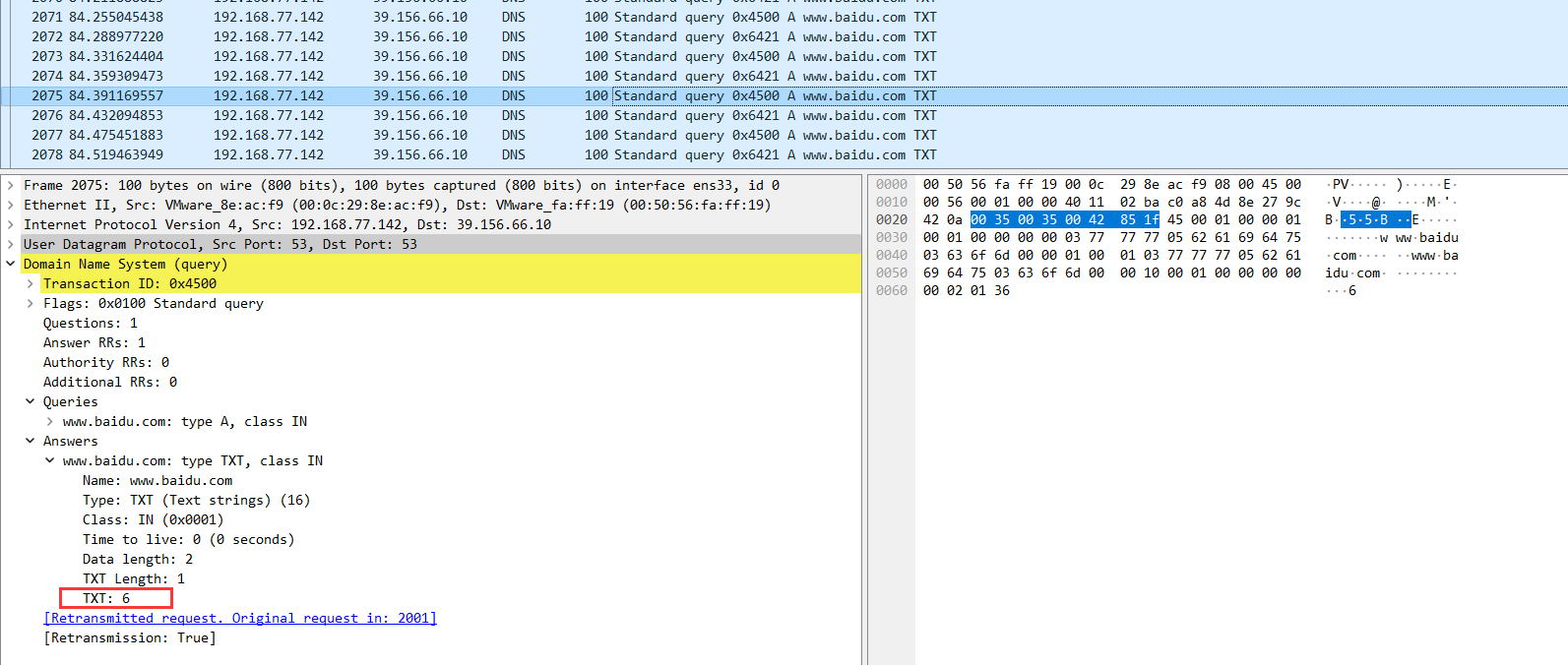
Task: Expand the User Datagram Protocol arrow
Action: [11, 244]
